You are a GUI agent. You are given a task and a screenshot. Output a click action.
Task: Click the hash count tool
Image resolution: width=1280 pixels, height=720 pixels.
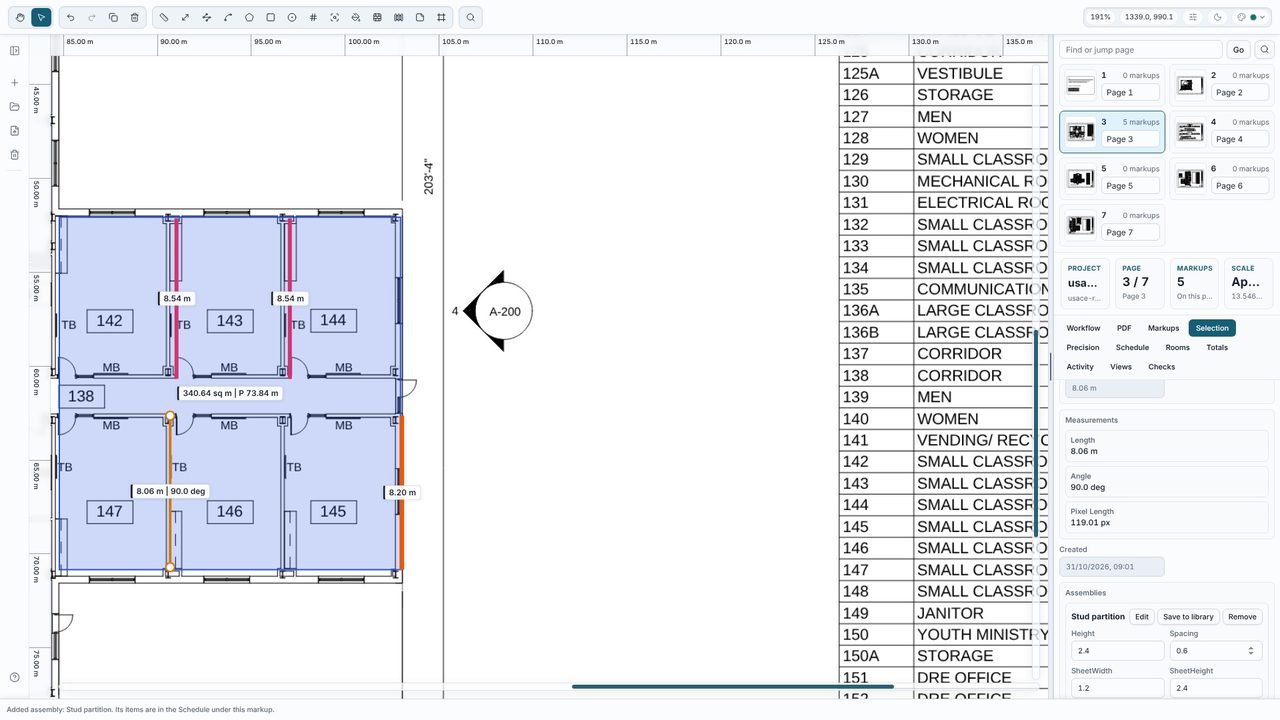313,17
